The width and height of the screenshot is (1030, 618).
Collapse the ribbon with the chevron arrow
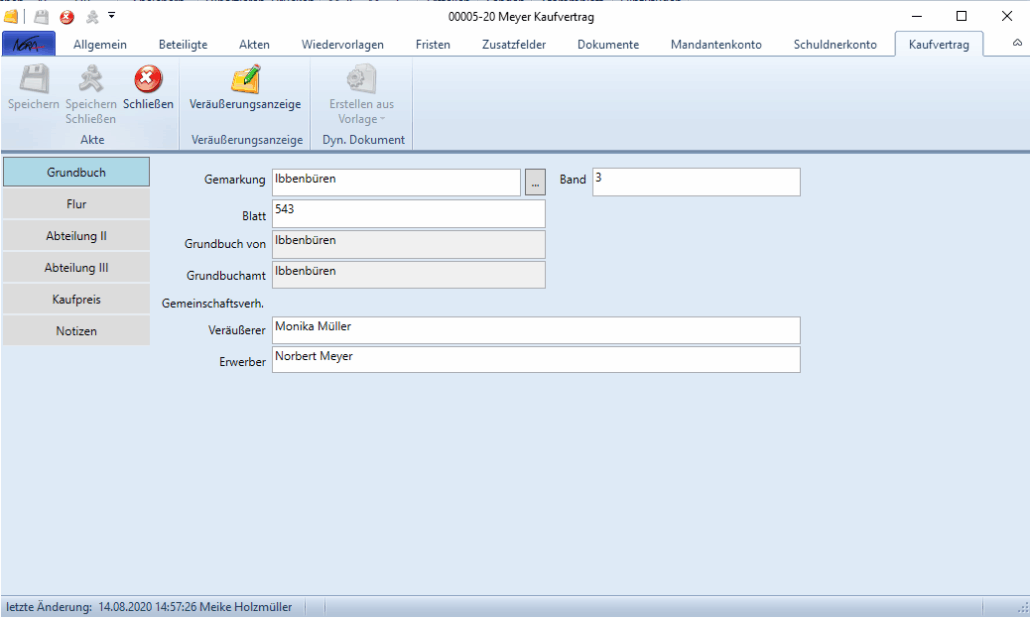tap(1017, 44)
